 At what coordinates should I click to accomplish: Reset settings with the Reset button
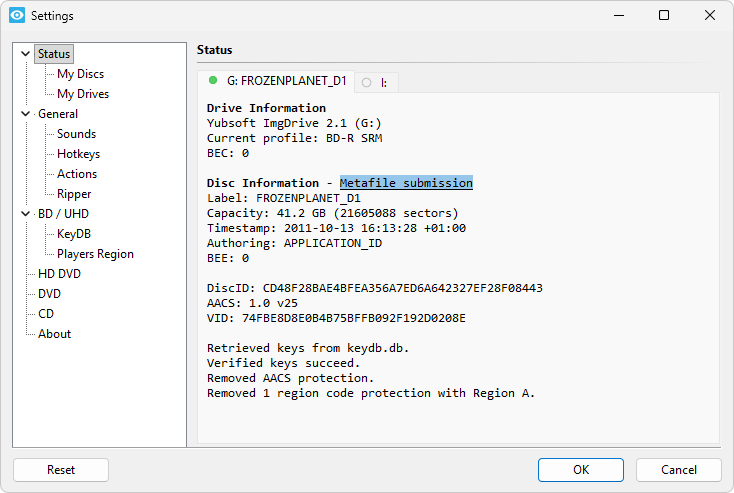tap(61, 470)
